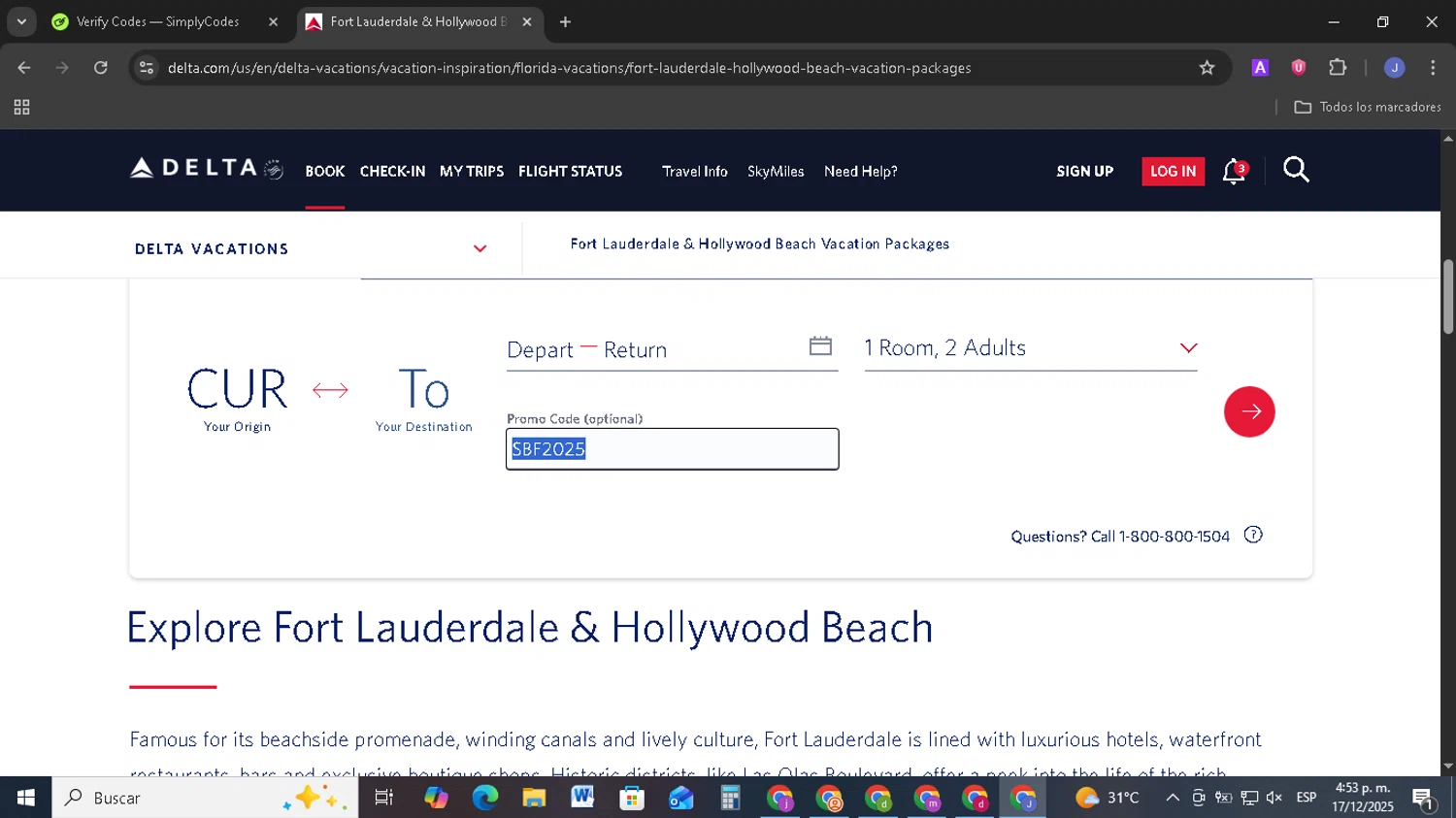This screenshot has height=818, width=1456.
Task: Select the CHECK-IN menu item
Action: (392, 172)
